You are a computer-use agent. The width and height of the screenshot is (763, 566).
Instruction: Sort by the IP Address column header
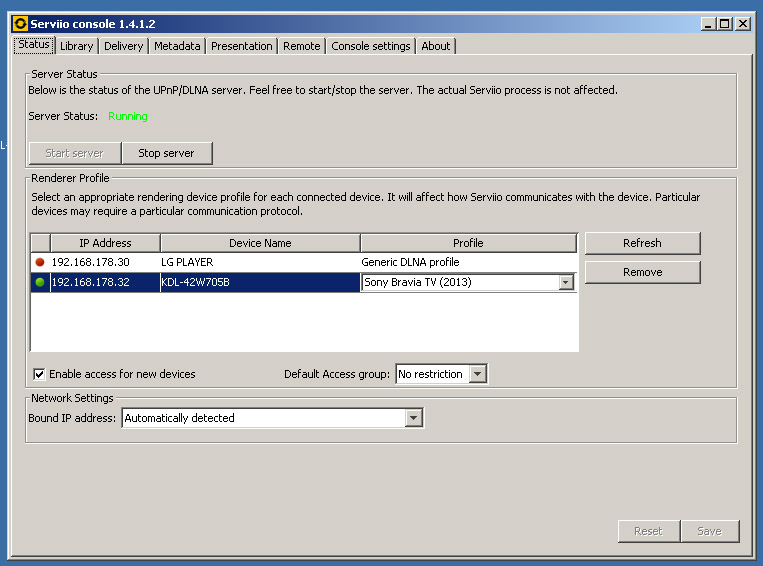[105, 243]
